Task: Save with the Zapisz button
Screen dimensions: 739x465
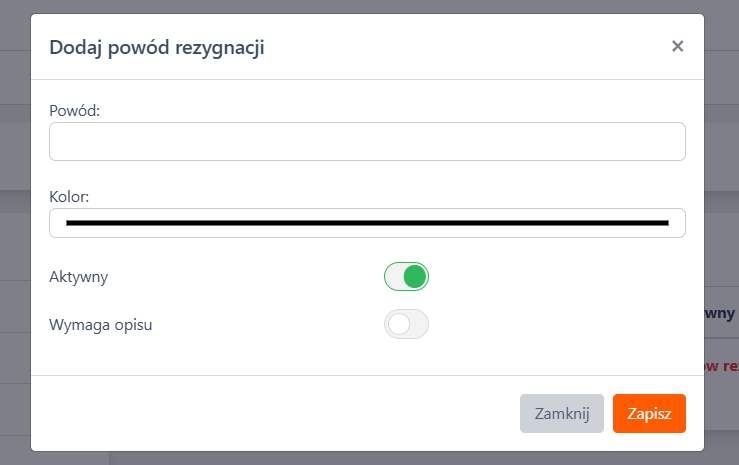Action: (649, 413)
